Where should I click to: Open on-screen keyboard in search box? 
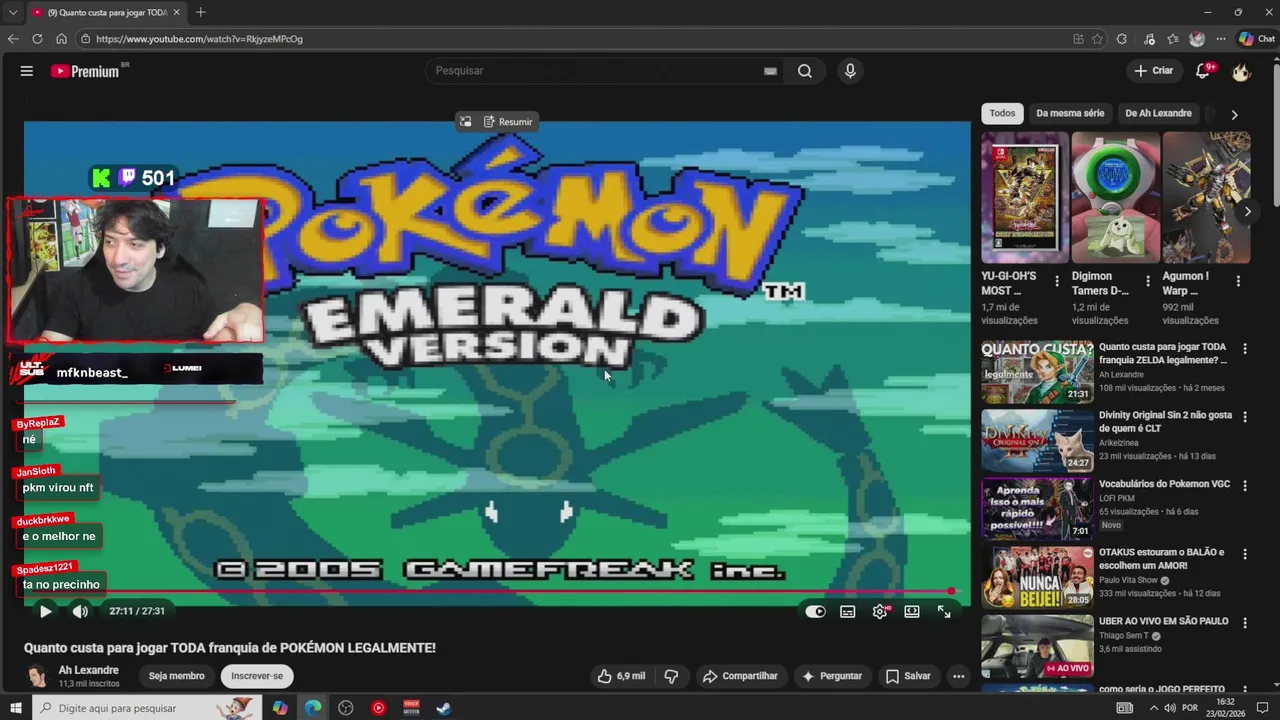coord(770,71)
